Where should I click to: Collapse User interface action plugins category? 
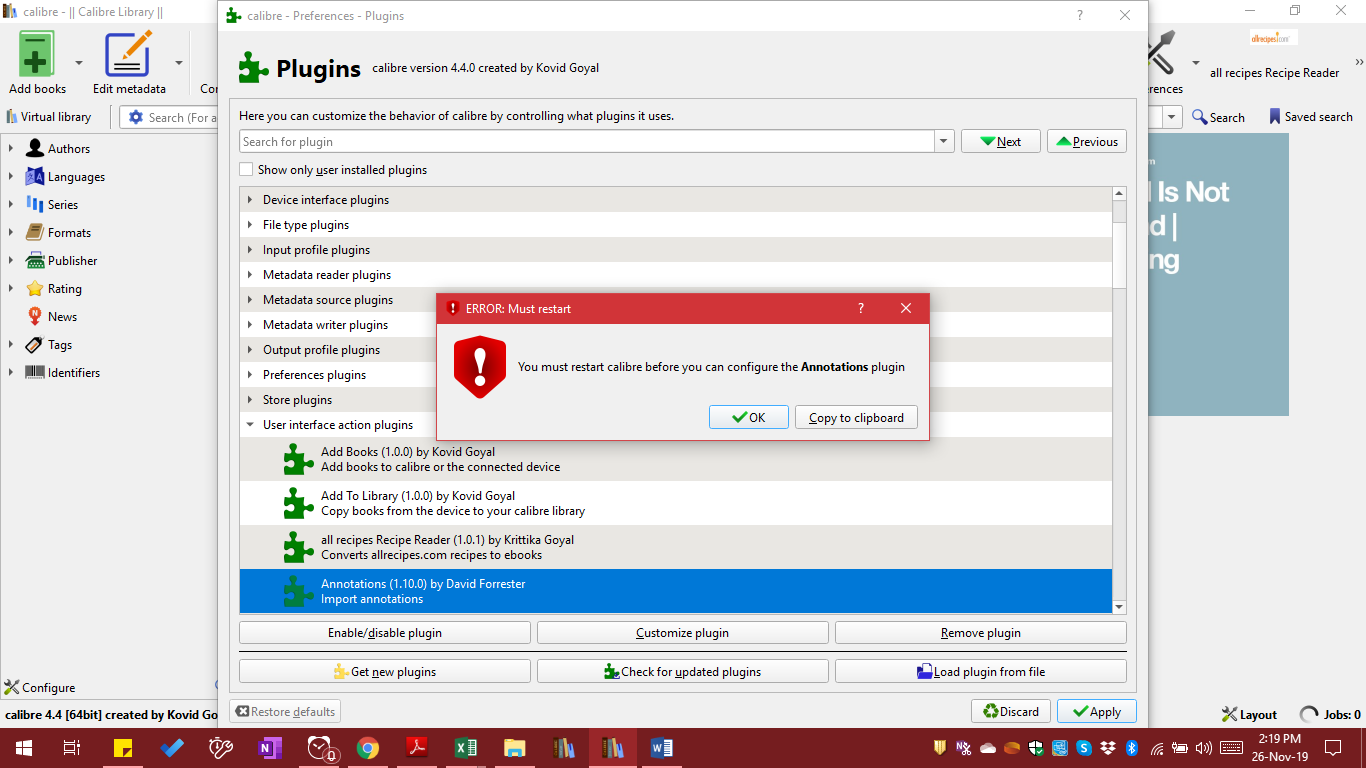(250, 425)
